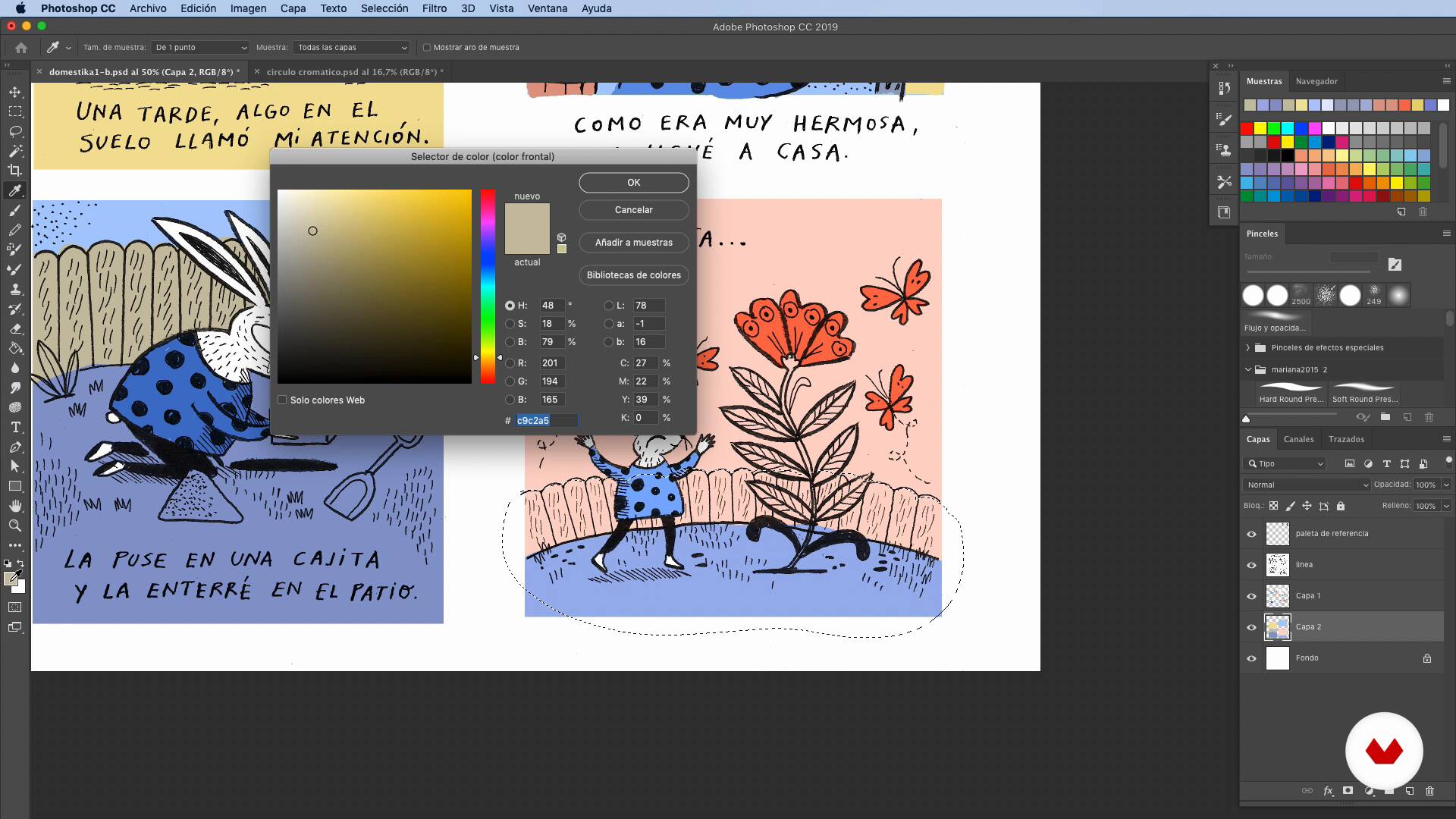Image resolution: width=1456 pixels, height=819 pixels.
Task: Click OK in the color picker
Action: (x=634, y=183)
